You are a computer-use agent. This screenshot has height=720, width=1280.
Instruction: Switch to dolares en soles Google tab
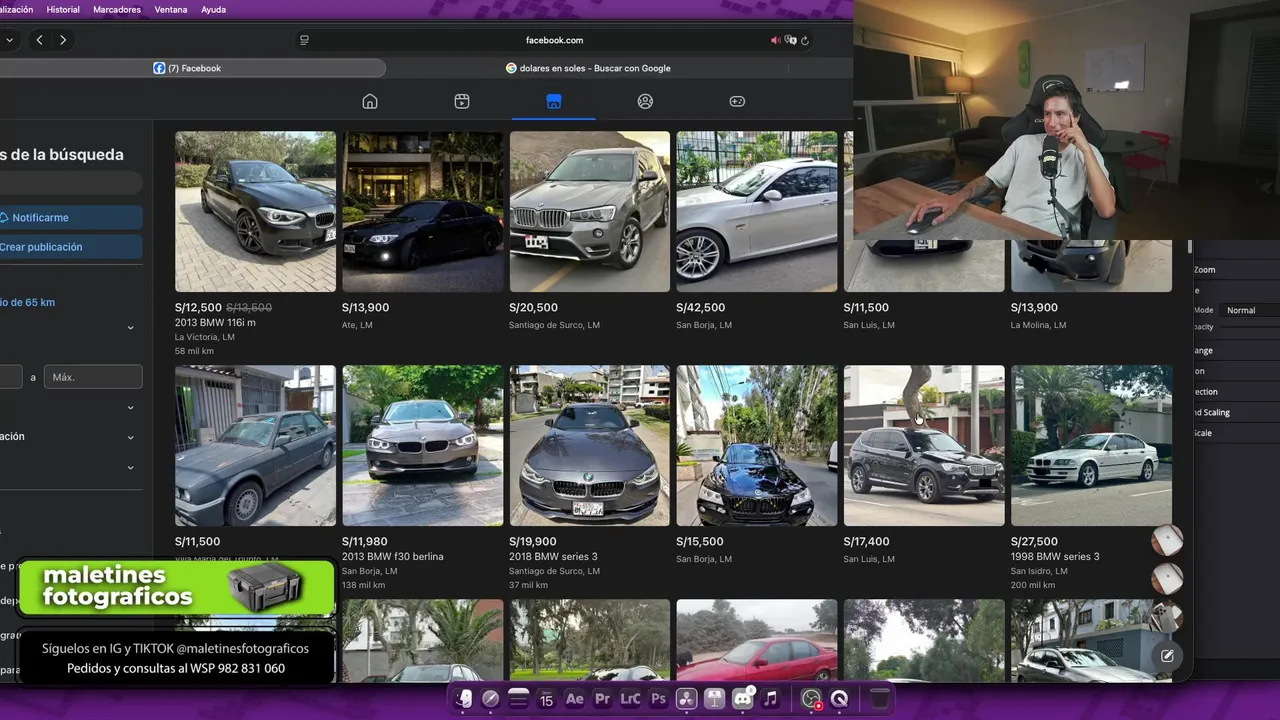pos(588,68)
